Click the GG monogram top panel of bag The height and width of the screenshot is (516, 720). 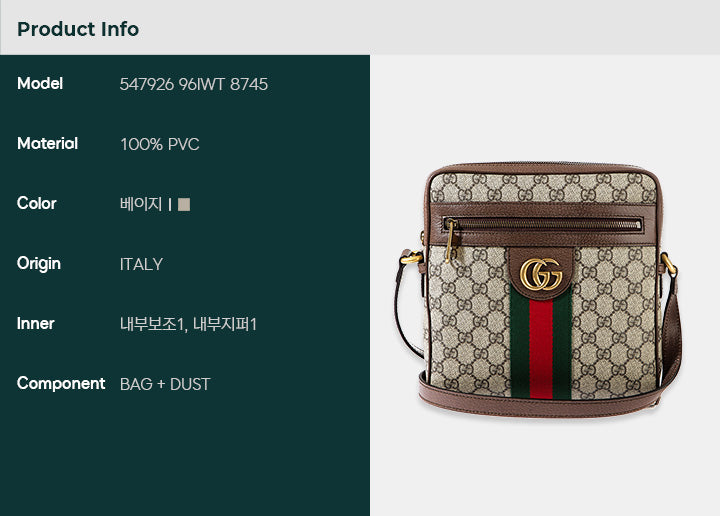(x=542, y=188)
